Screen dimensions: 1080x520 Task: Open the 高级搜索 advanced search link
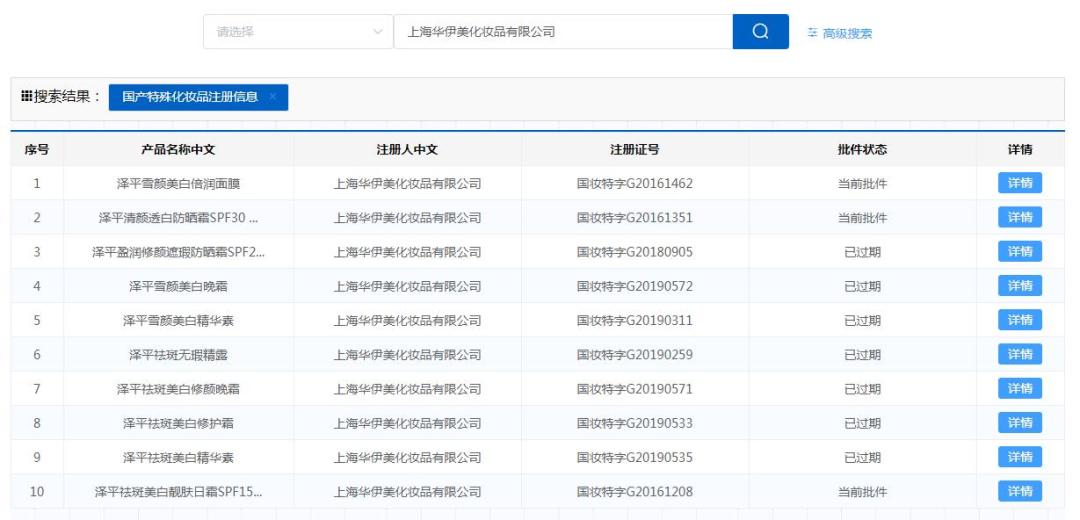847,33
